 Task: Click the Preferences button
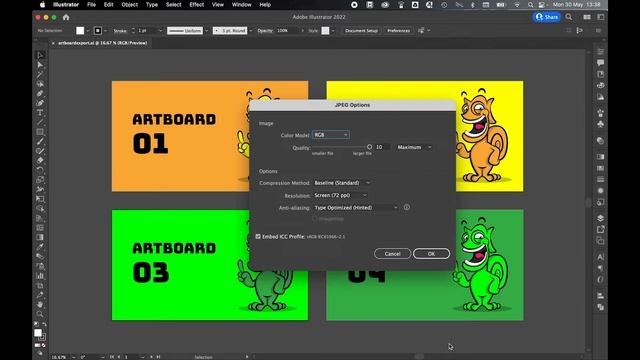[x=398, y=31]
